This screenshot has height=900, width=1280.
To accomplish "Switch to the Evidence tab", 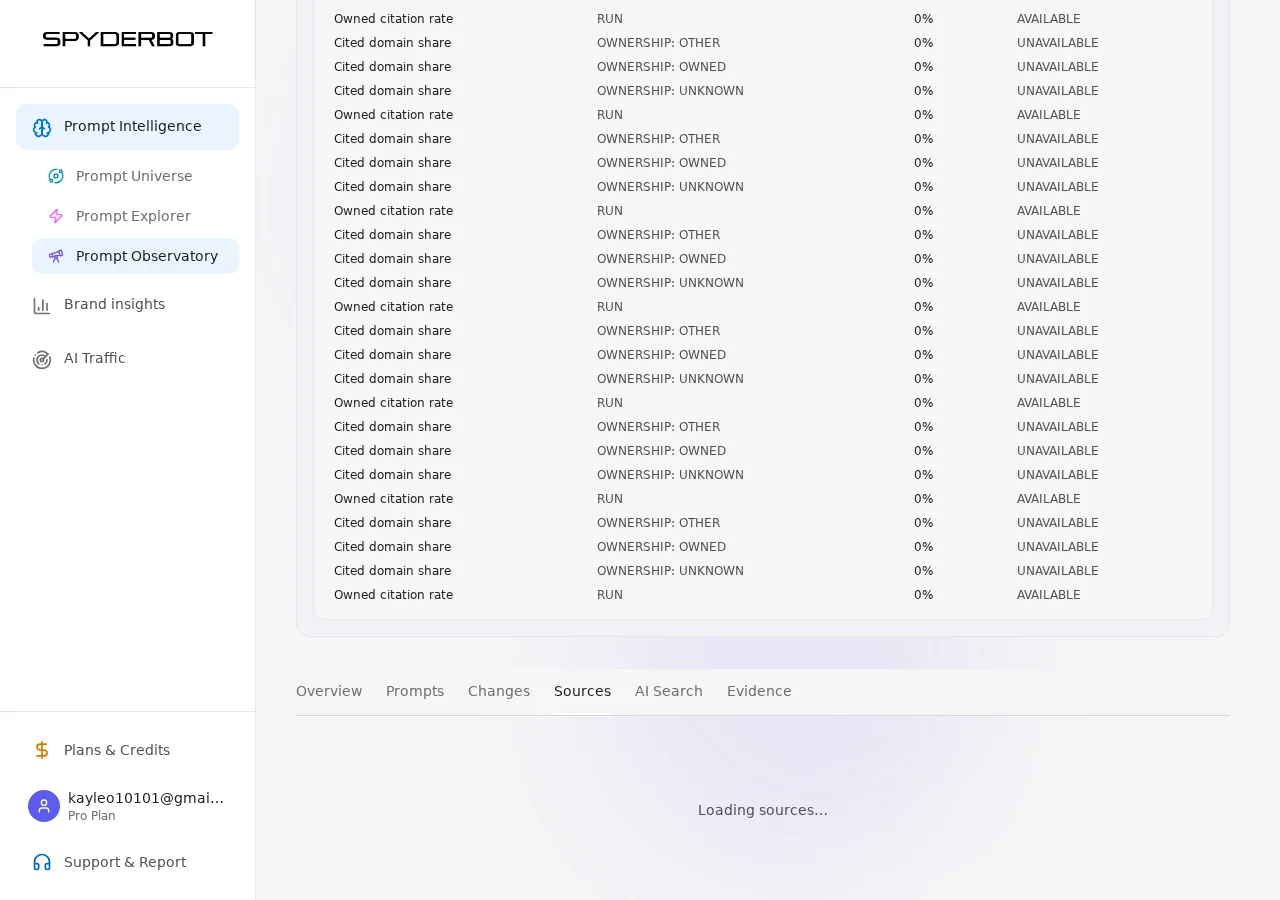I will click(759, 691).
